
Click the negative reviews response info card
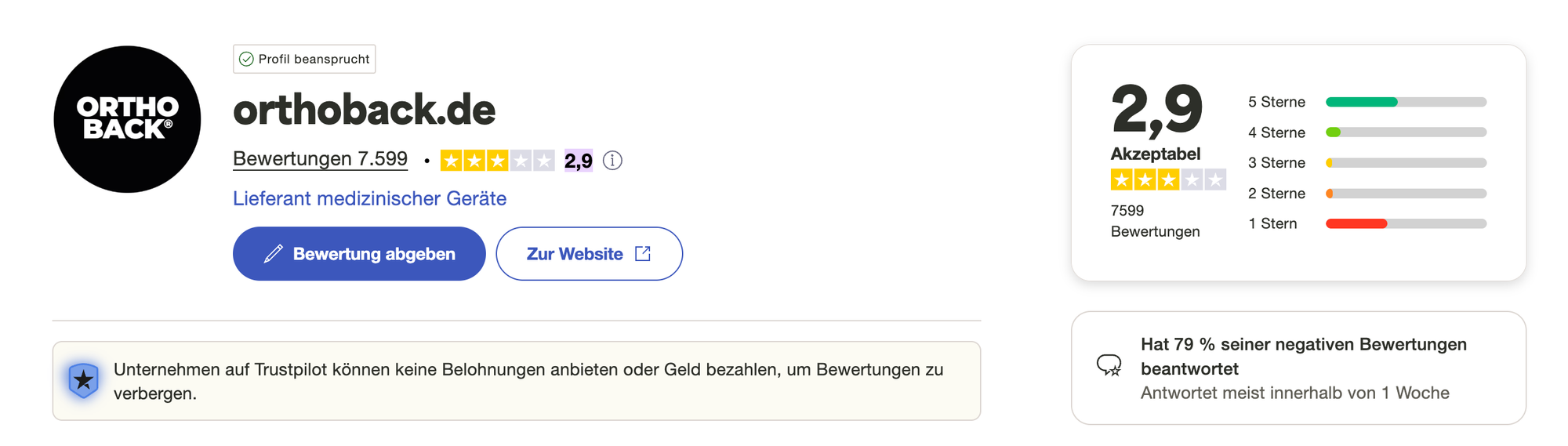1298,368
